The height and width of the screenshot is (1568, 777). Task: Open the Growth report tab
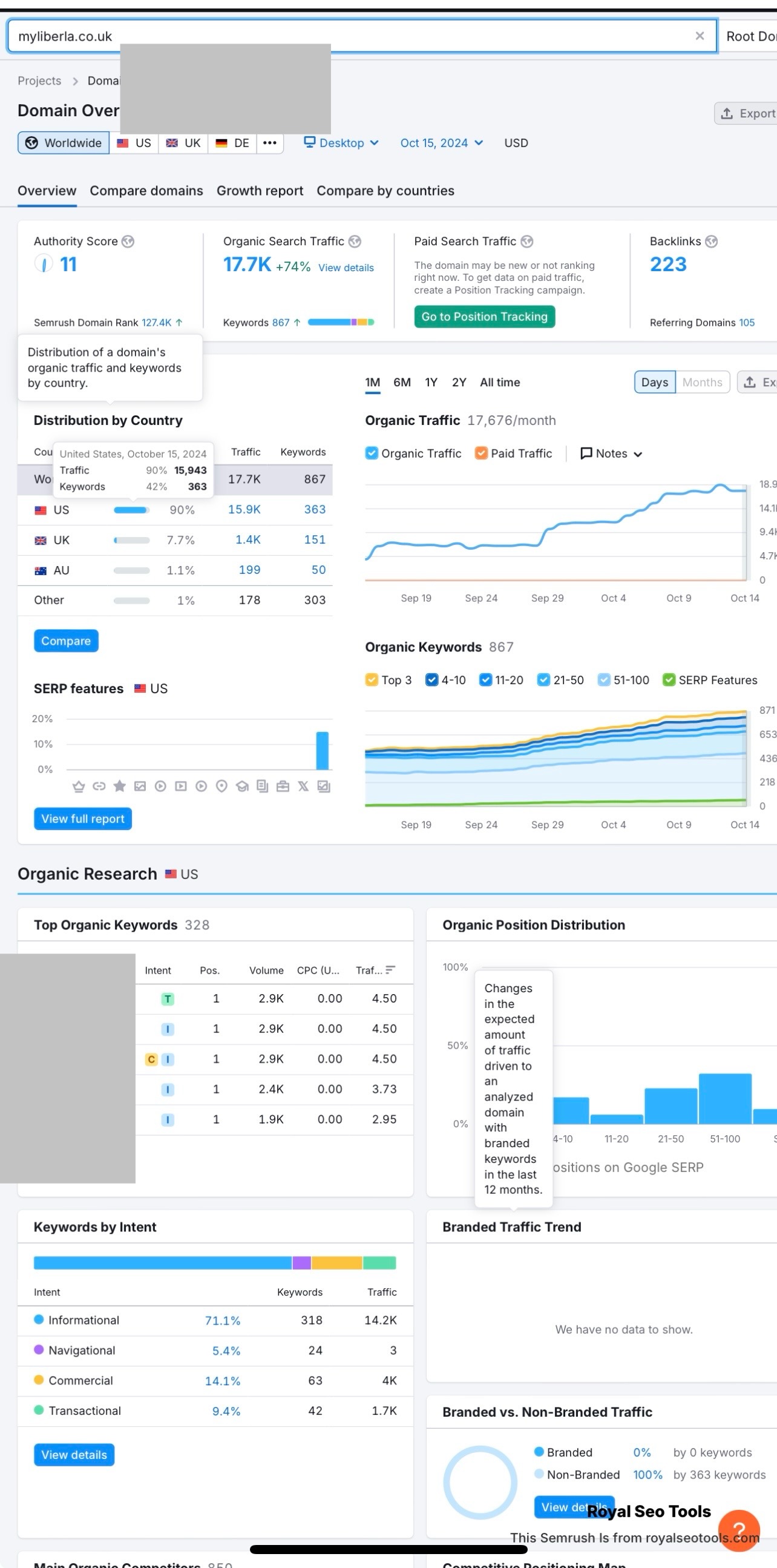pyautogui.click(x=260, y=191)
